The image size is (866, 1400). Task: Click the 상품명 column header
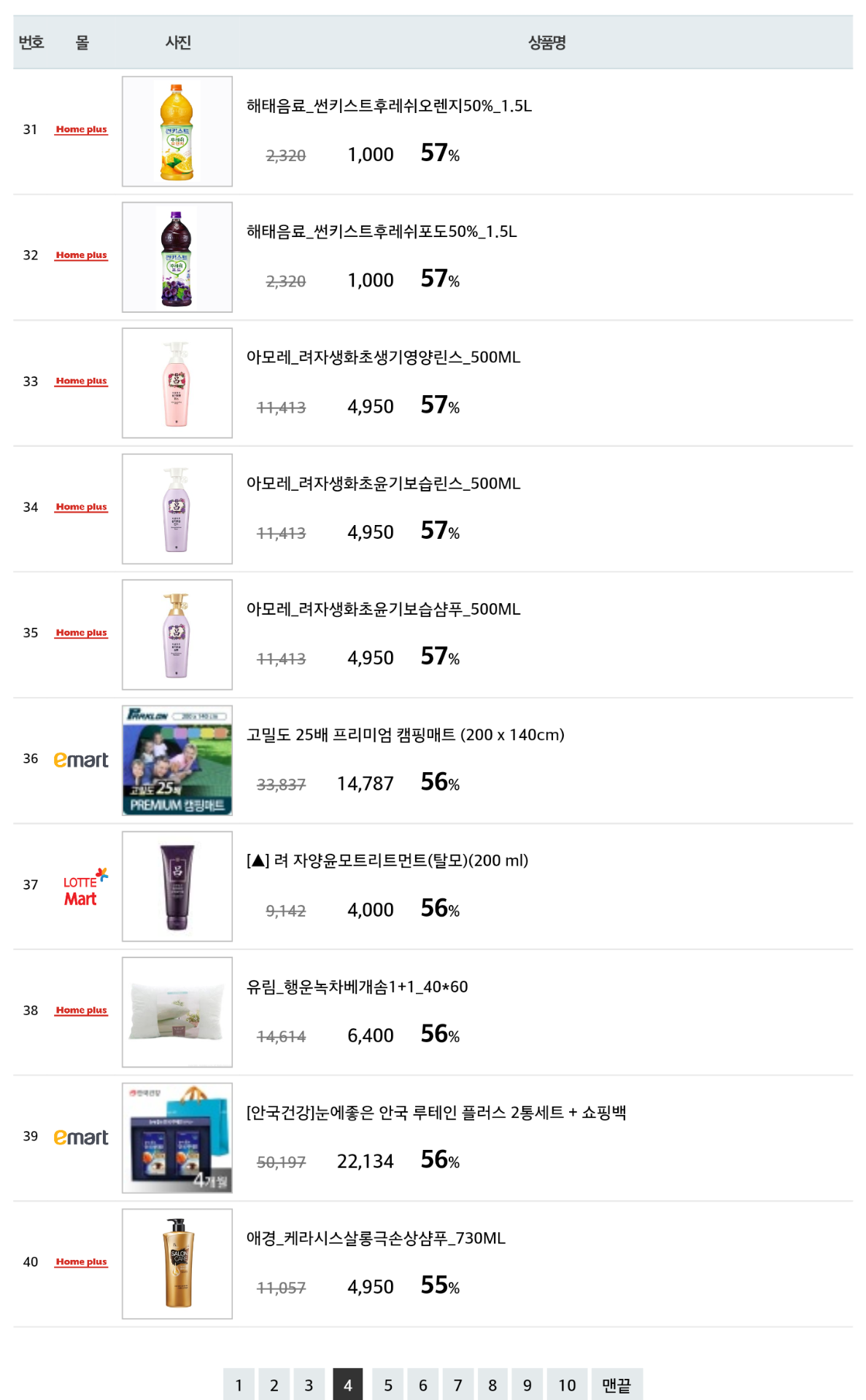point(546,43)
